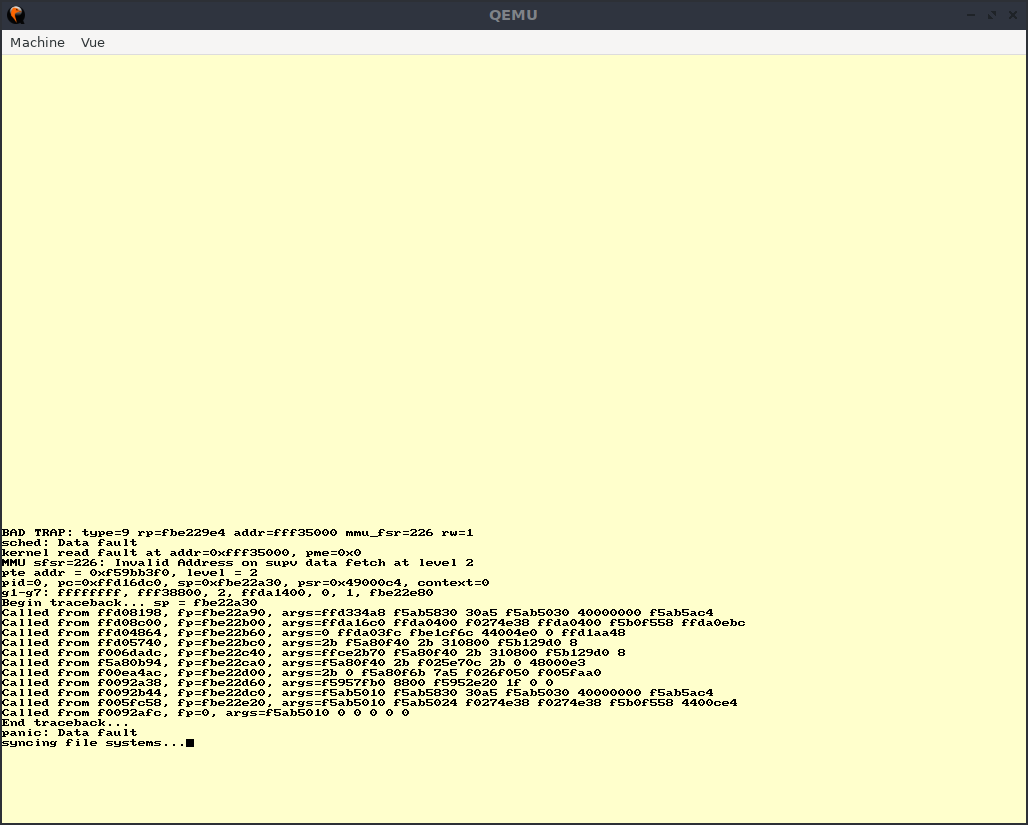Click the 'End traceback...' line
Image resolution: width=1028 pixels, height=825 pixels.
click(66, 723)
